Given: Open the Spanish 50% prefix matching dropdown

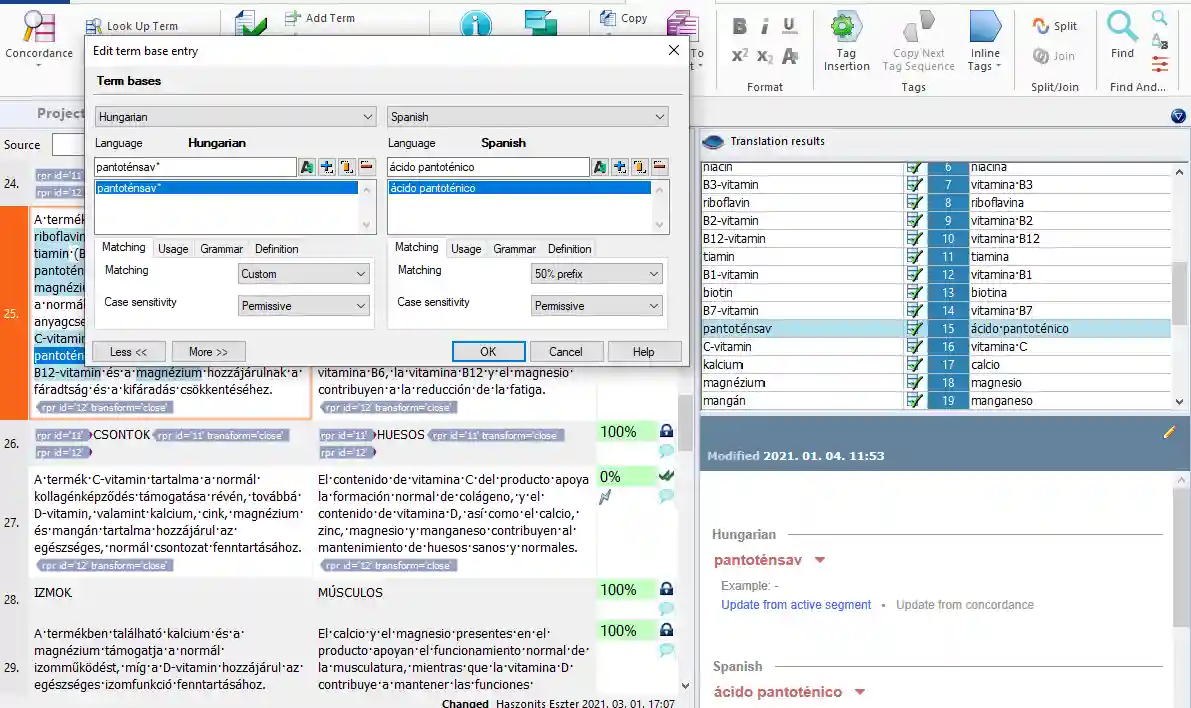Looking at the screenshot, I should pos(597,274).
